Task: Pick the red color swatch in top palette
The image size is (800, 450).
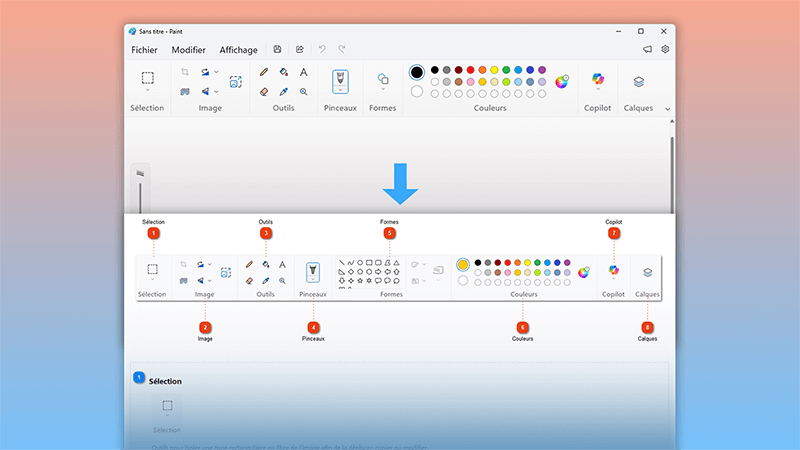Action: click(x=470, y=70)
